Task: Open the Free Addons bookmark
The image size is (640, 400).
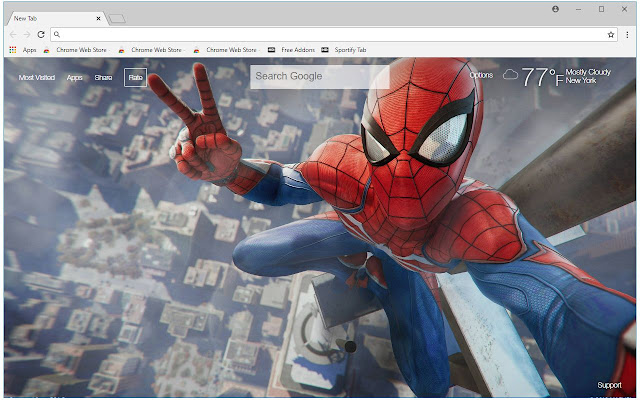Action: pos(291,50)
